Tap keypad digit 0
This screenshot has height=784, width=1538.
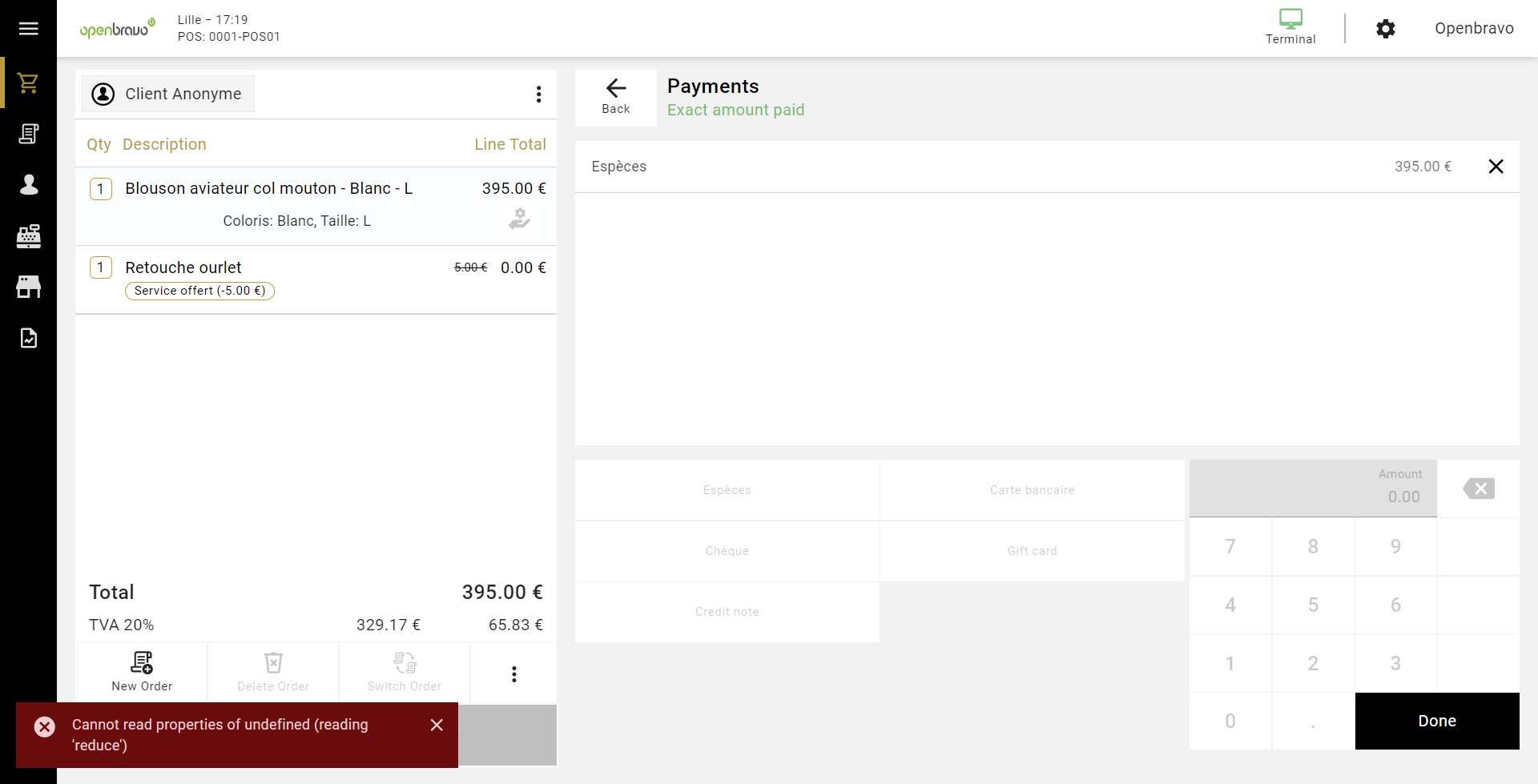[x=1230, y=721]
